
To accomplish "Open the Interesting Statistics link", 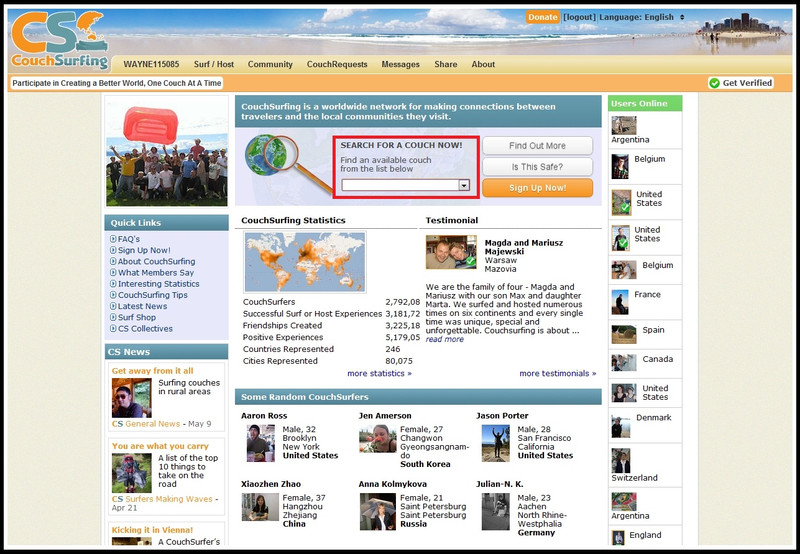I will pos(159,284).
